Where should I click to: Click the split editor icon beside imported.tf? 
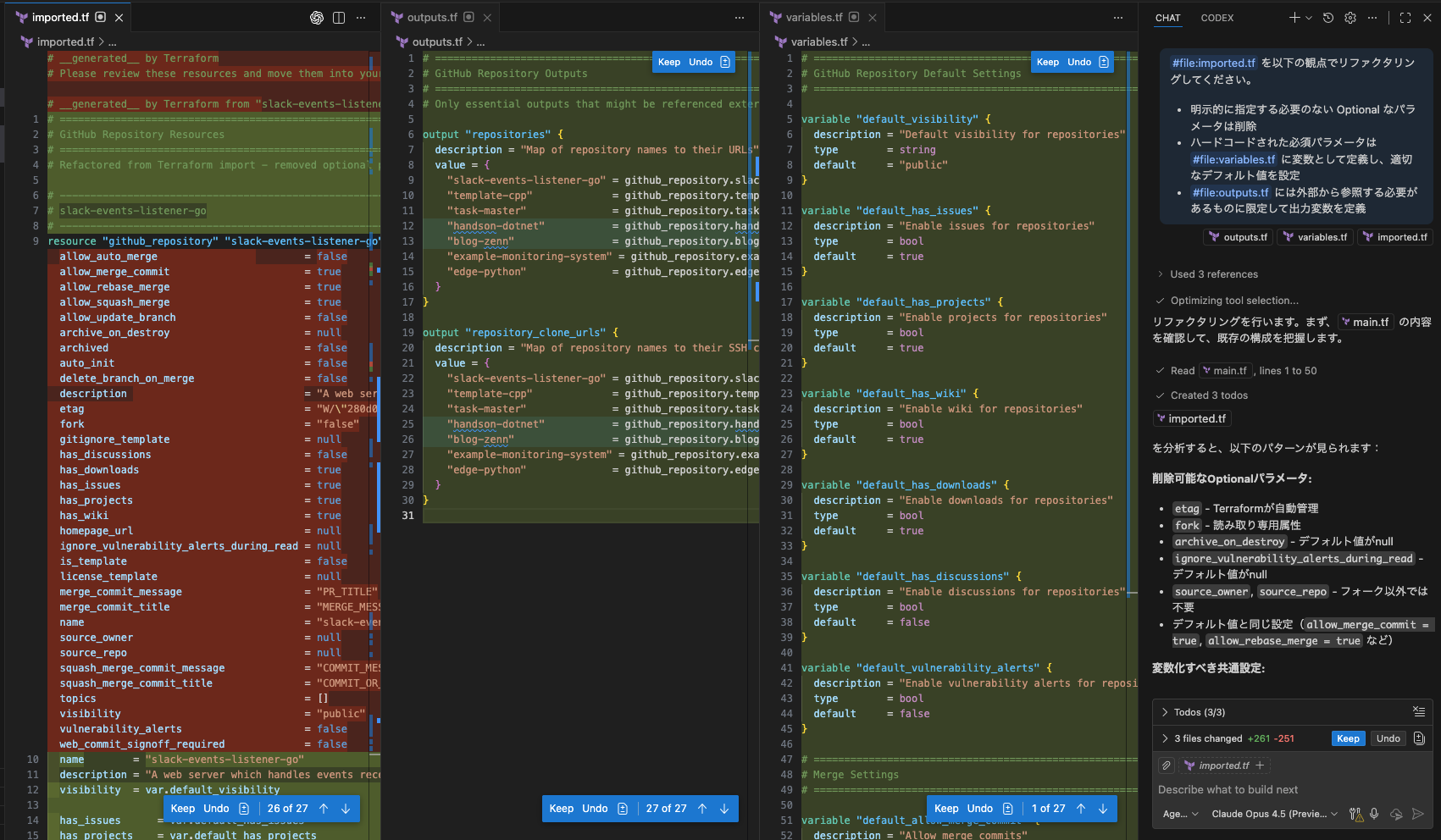[340, 17]
